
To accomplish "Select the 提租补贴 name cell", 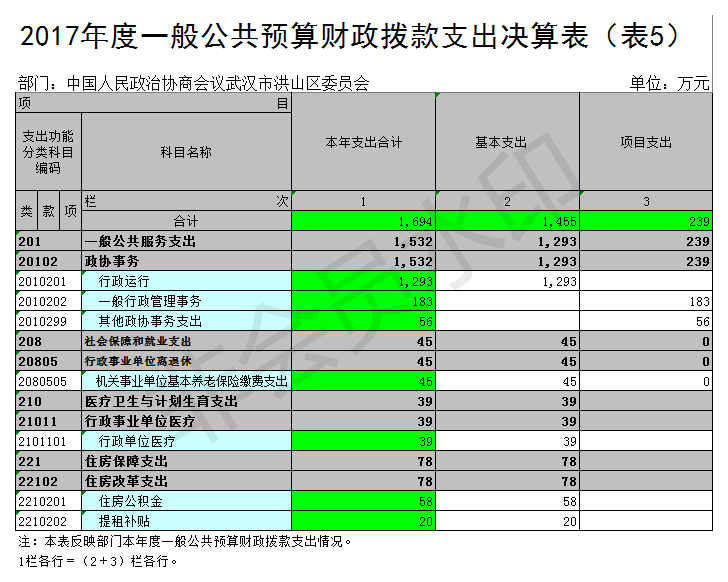I will (186, 521).
